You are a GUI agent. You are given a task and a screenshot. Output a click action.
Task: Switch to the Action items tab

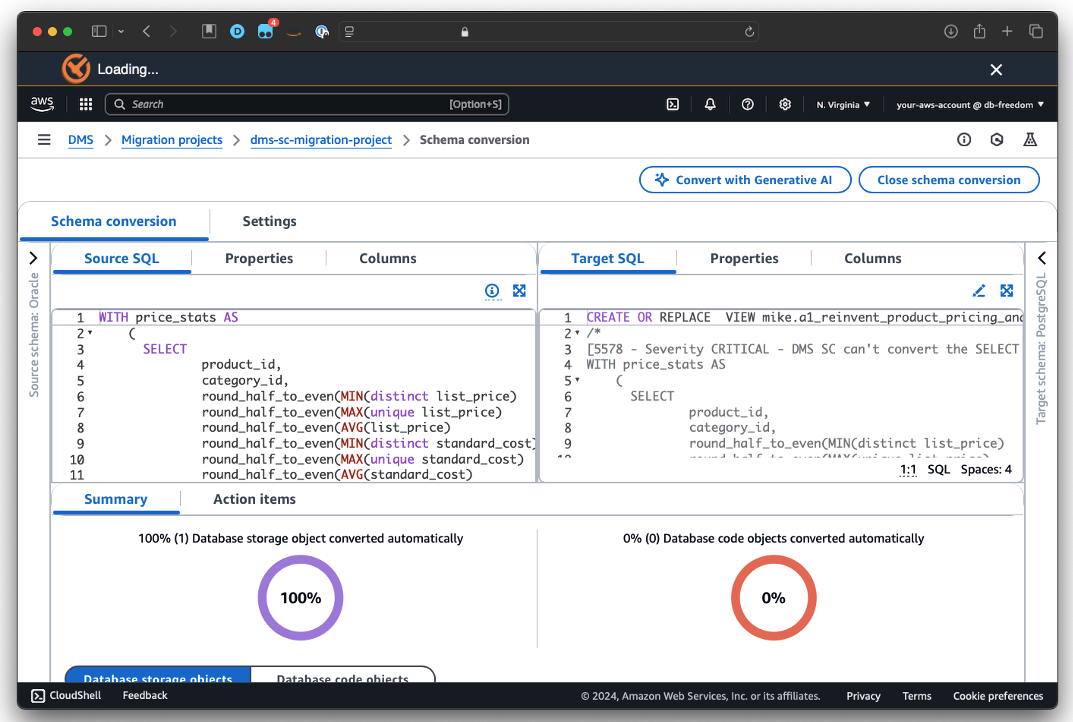click(x=254, y=499)
